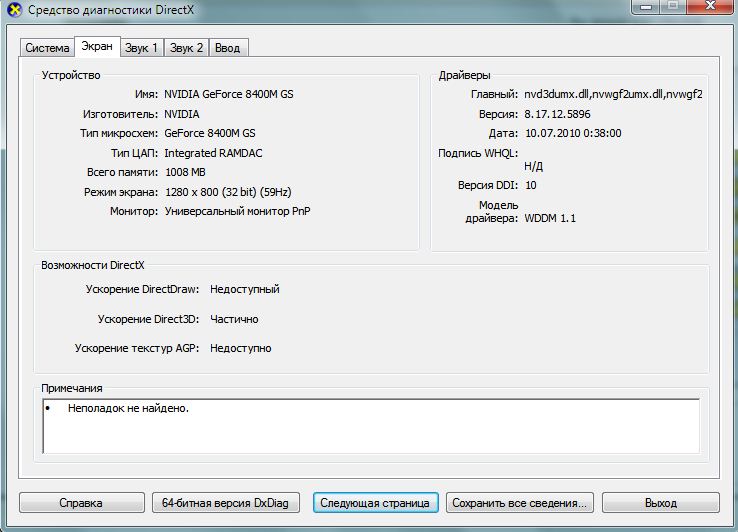The width and height of the screenshot is (738, 532).
Task: Click the Ускорение Direct3D status Частично
Action: click(234, 319)
